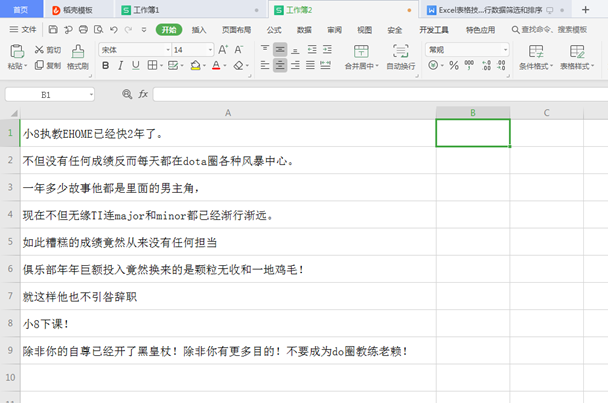Align text right
This screenshot has width=608, height=403.
click(x=295, y=65)
